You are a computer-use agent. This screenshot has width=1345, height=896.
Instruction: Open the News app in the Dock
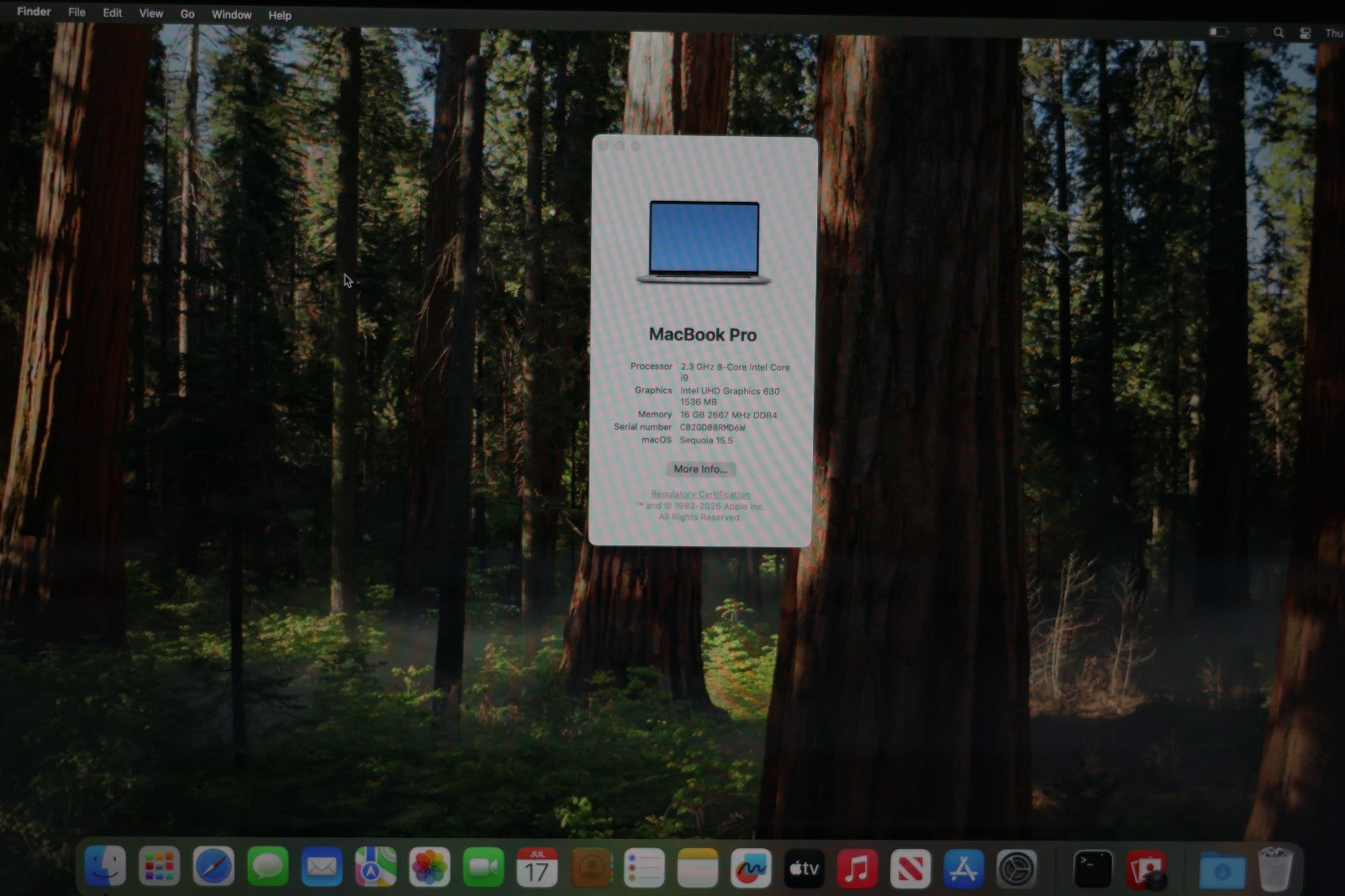[x=910, y=868]
